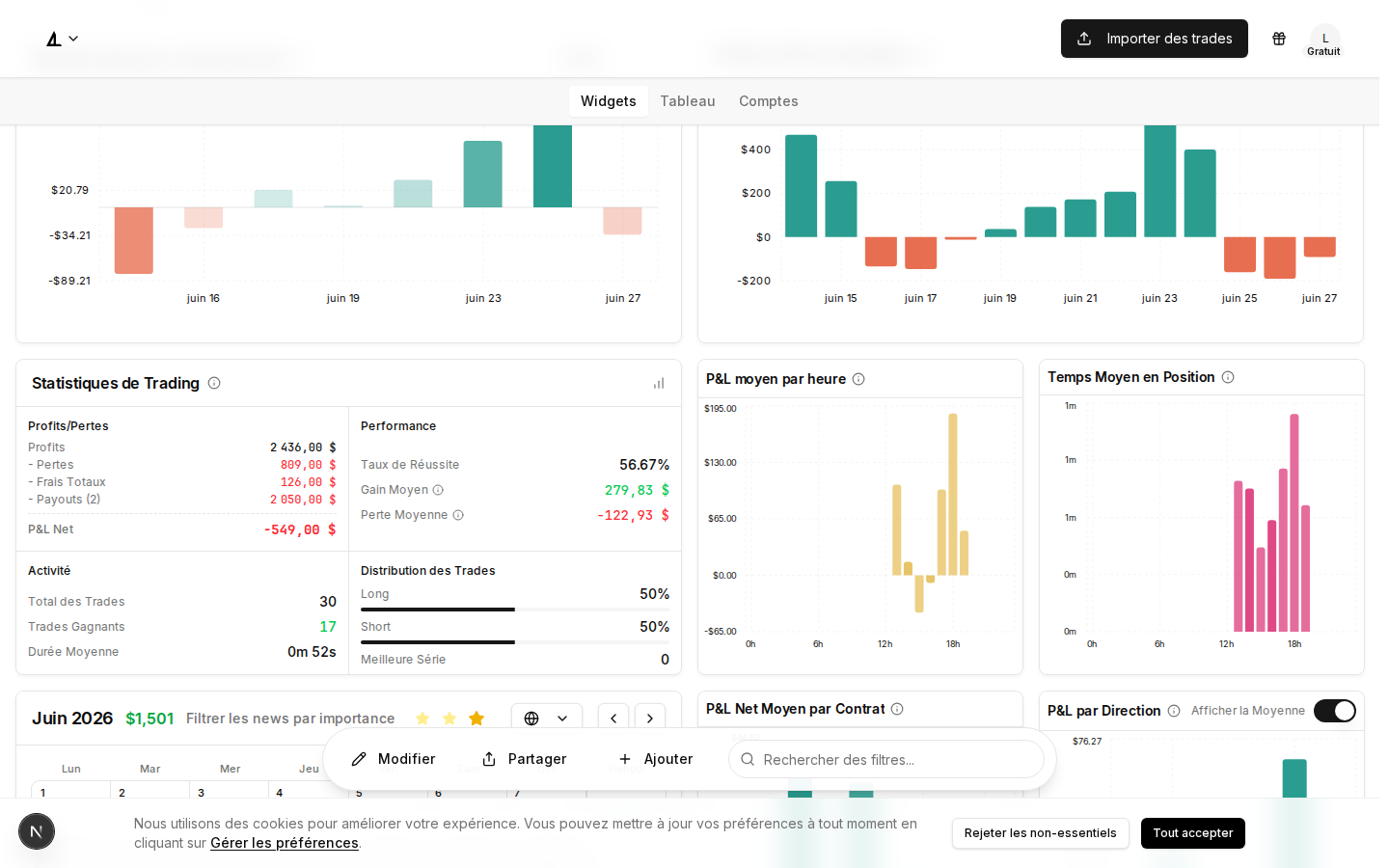Click the Gain Moyen value 279,83 $
1389x868 pixels.
637,490
